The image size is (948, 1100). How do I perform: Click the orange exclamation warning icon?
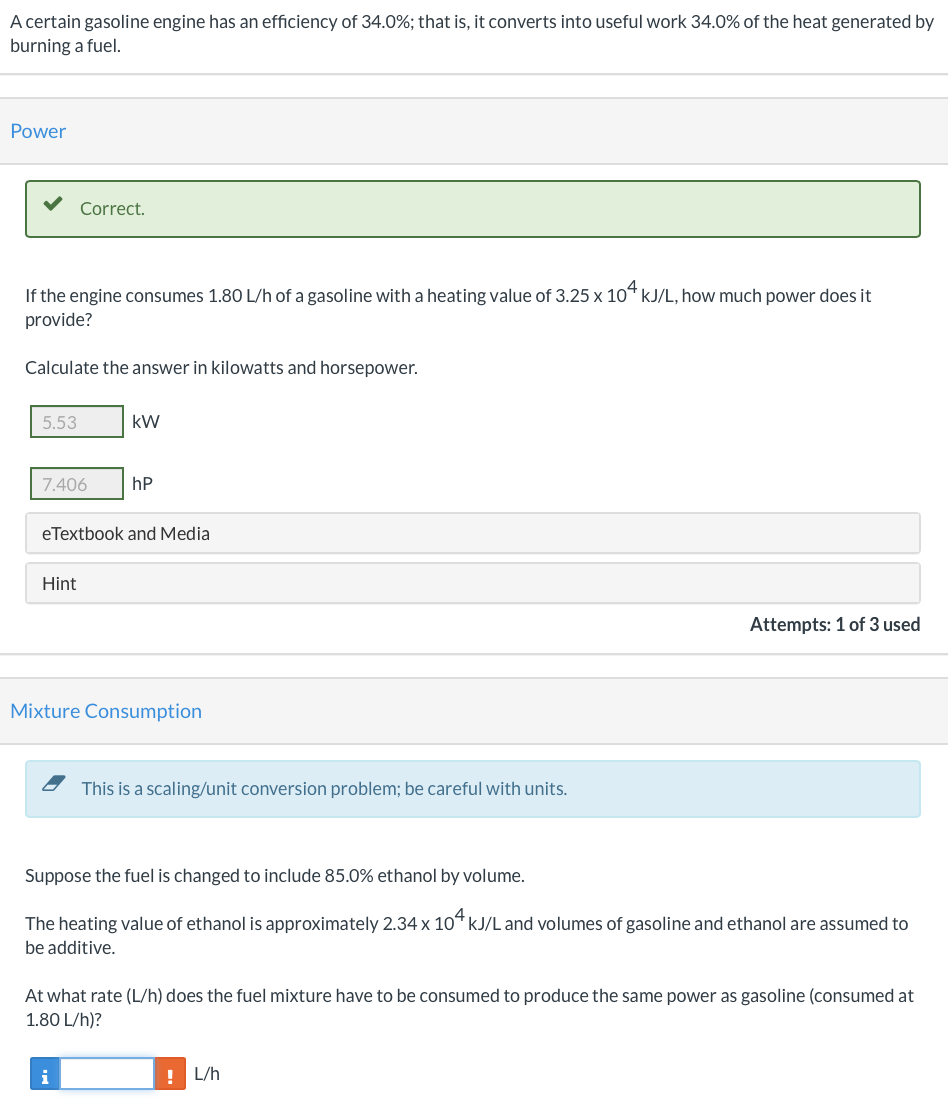pyautogui.click(x=170, y=1073)
